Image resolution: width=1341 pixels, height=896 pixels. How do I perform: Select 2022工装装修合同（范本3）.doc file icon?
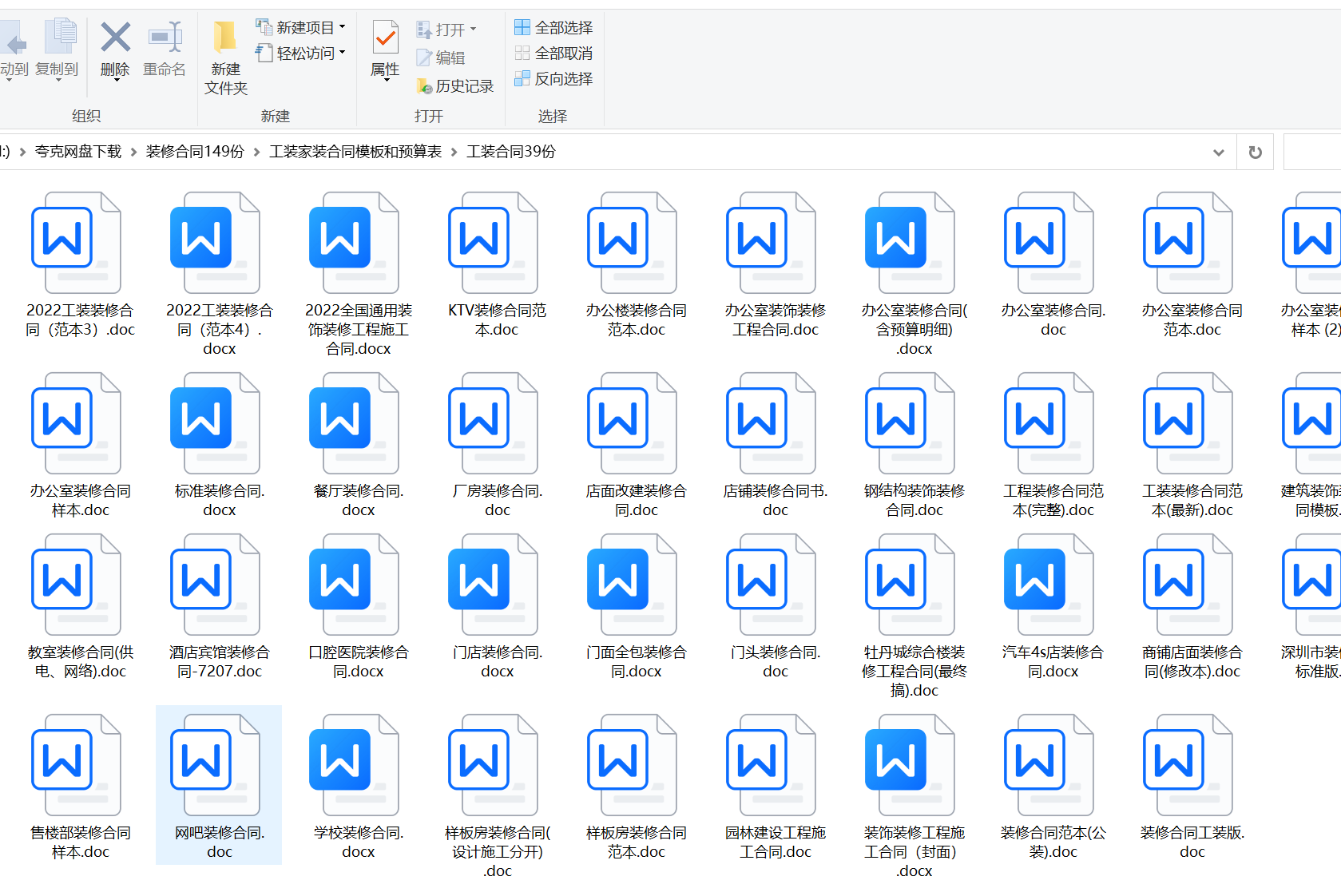tap(76, 243)
